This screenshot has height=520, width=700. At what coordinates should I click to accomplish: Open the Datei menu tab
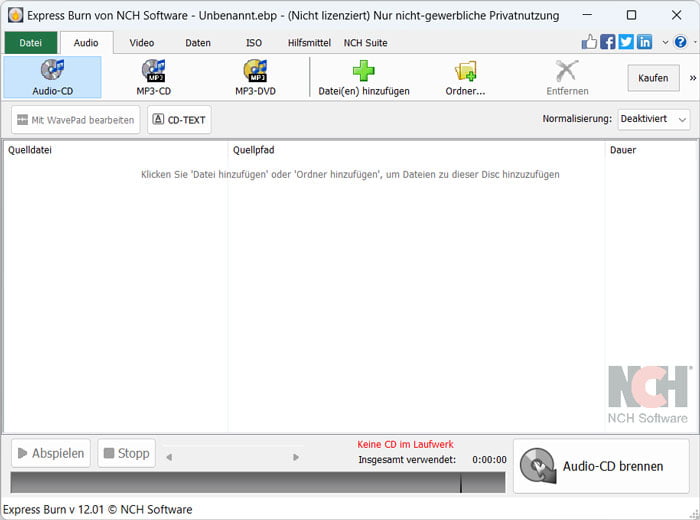point(30,43)
